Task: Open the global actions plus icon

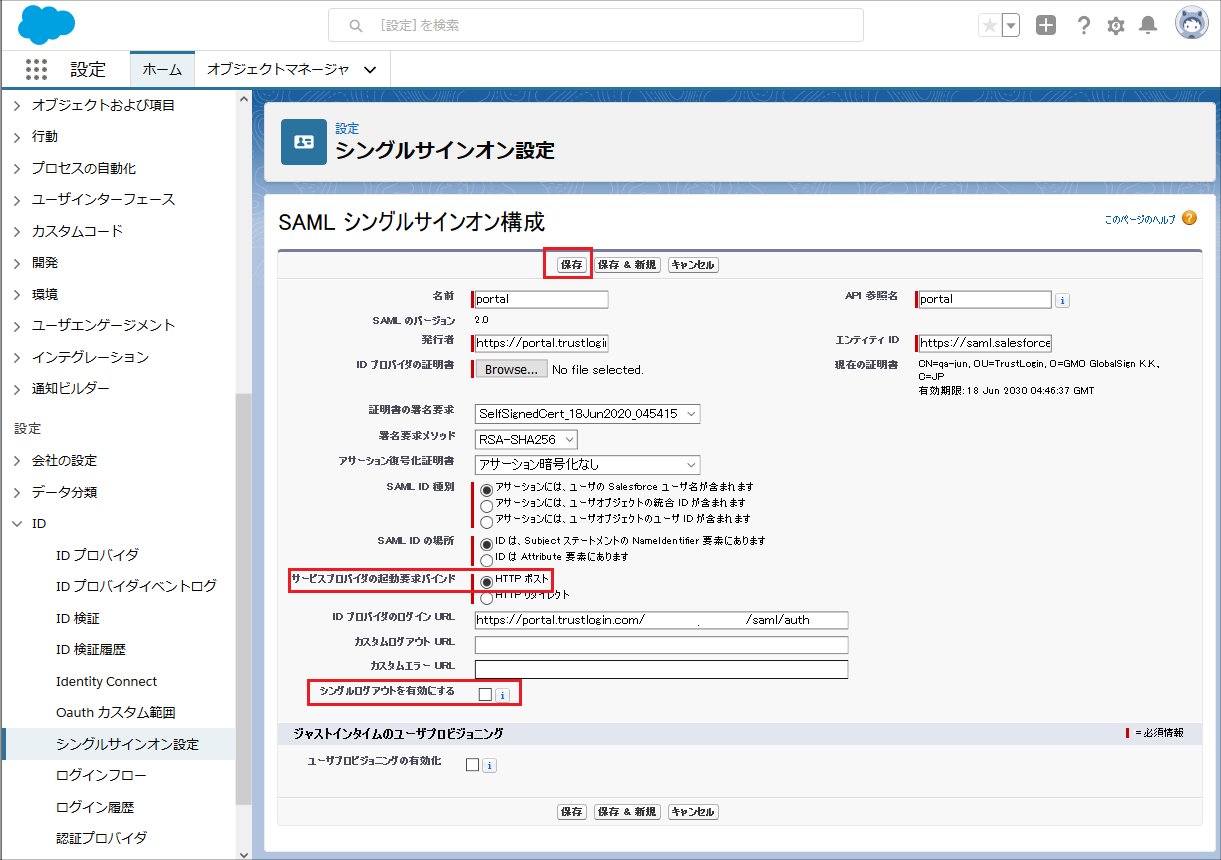Action: pos(1046,26)
